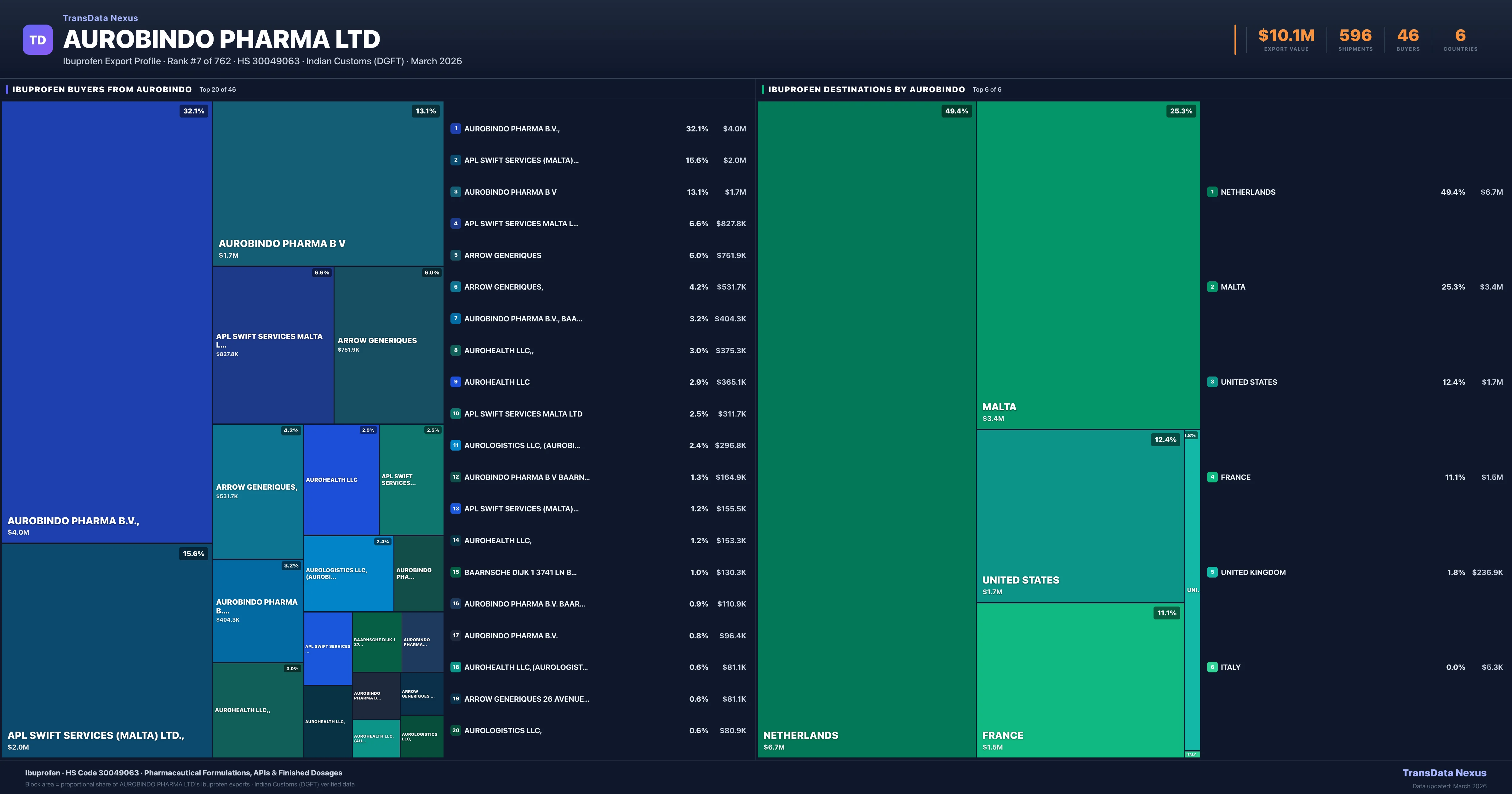Switch to the IBUPROFEN DESTINATIONS BY AUROBINDO panel
This screenshot has height=794, width=1512.
tap(867, 89)
